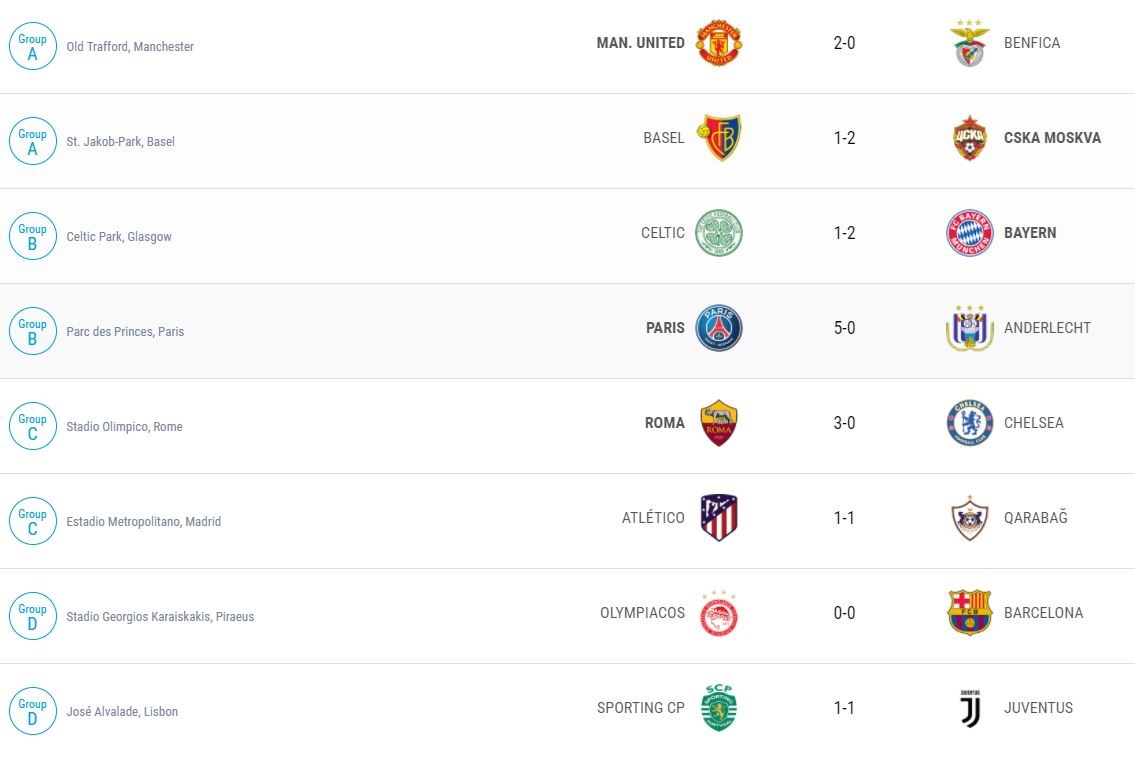The height and width of the screenshot is (763, 1135).
Task: Click the Juventus logo
Action: pyautogui.click(x=969, y=708)
